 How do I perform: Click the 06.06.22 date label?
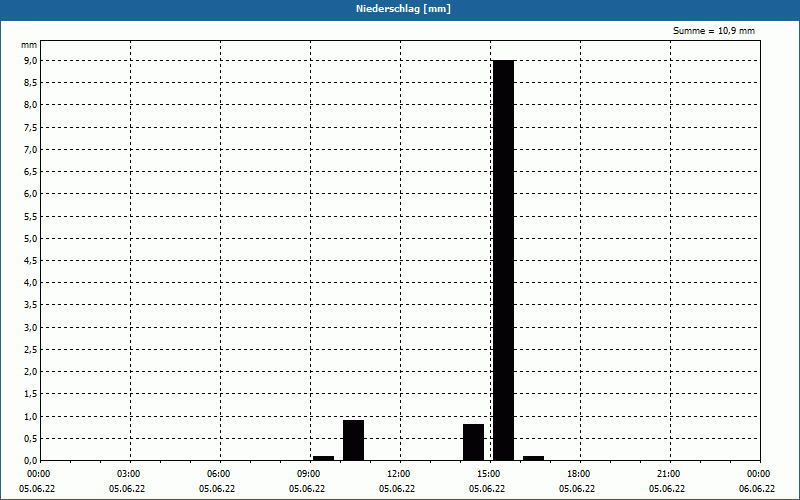[757, 488]
